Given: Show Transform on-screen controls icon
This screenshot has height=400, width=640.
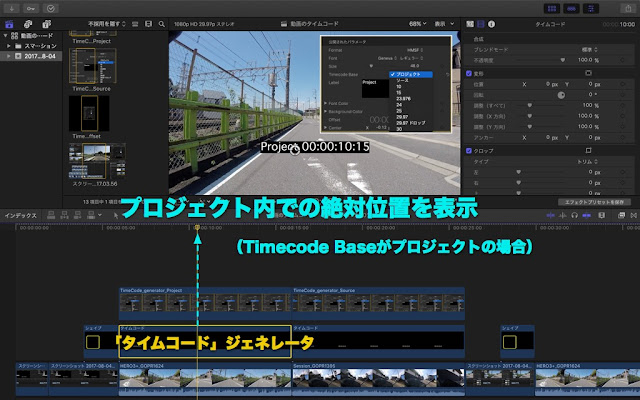Looking at the screenshot, I should point(588,73).
